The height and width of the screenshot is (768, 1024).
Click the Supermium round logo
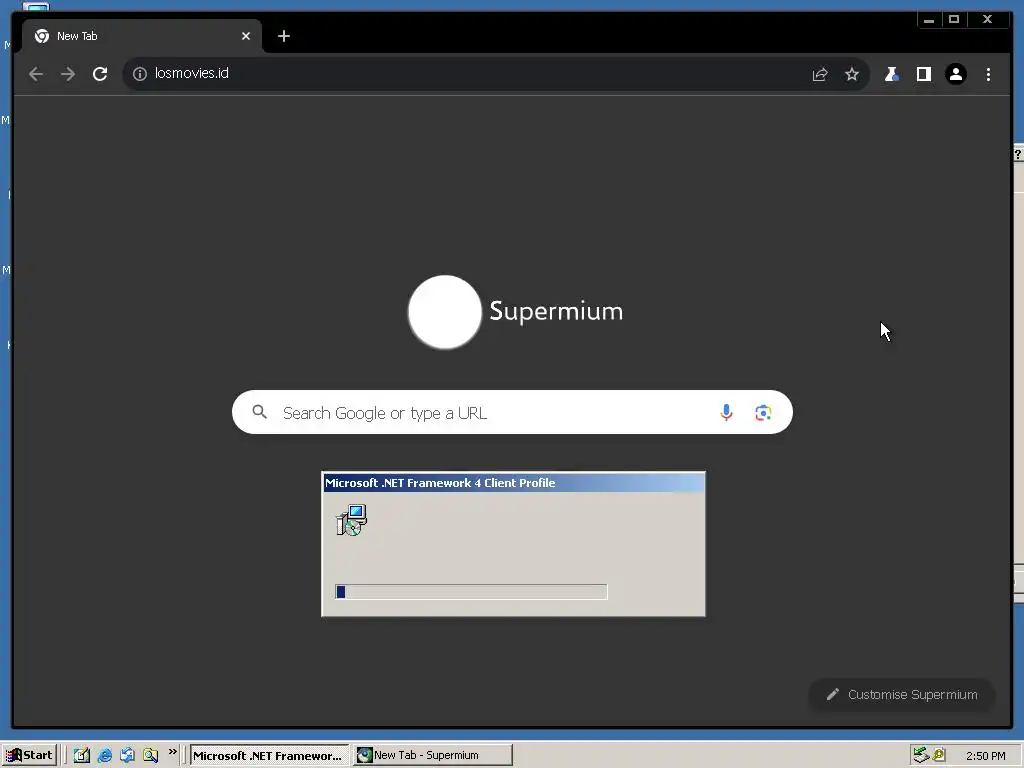pyautogui.click(x=445, y=312)
